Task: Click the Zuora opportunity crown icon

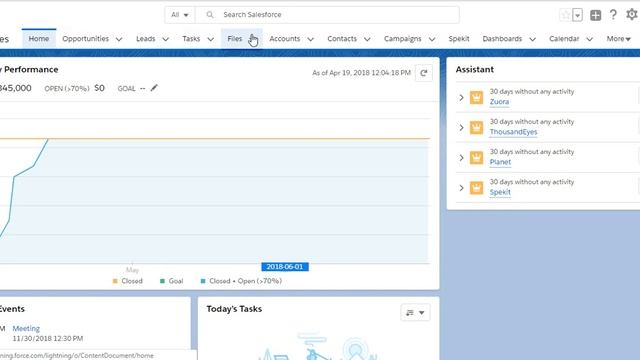Action: [476, 98]
